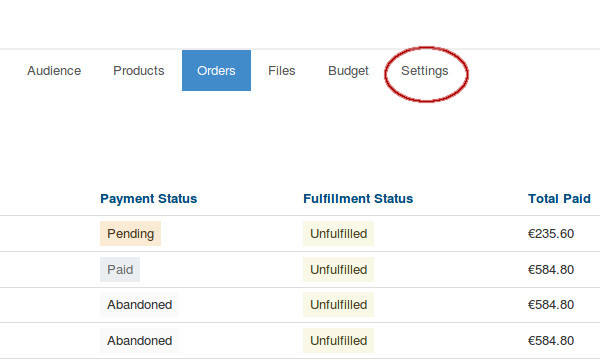Sort by Total Paid column header
The image size is (600, 360).
(559, 199)
